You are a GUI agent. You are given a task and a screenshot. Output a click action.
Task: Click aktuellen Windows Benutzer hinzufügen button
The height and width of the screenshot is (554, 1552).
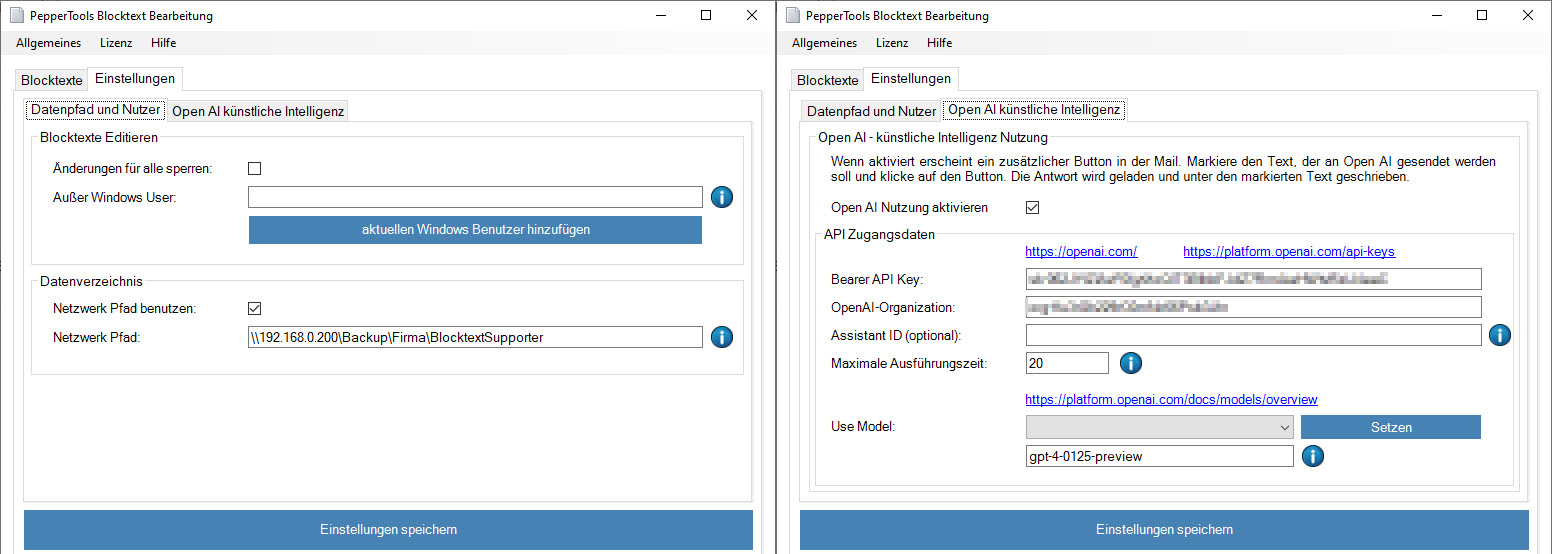pos(476,230)
